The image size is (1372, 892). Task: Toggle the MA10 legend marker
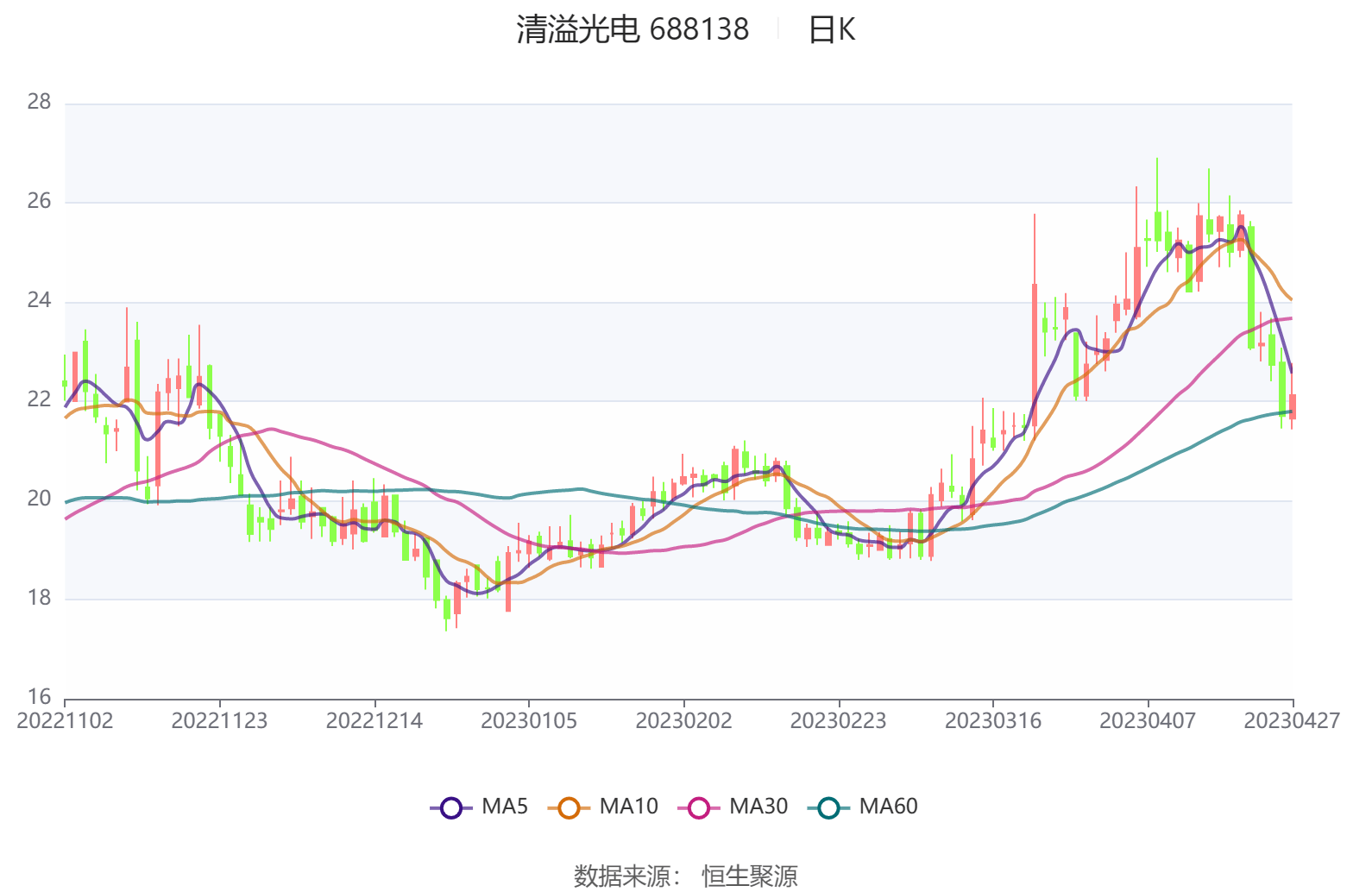[x=569, y=807]
